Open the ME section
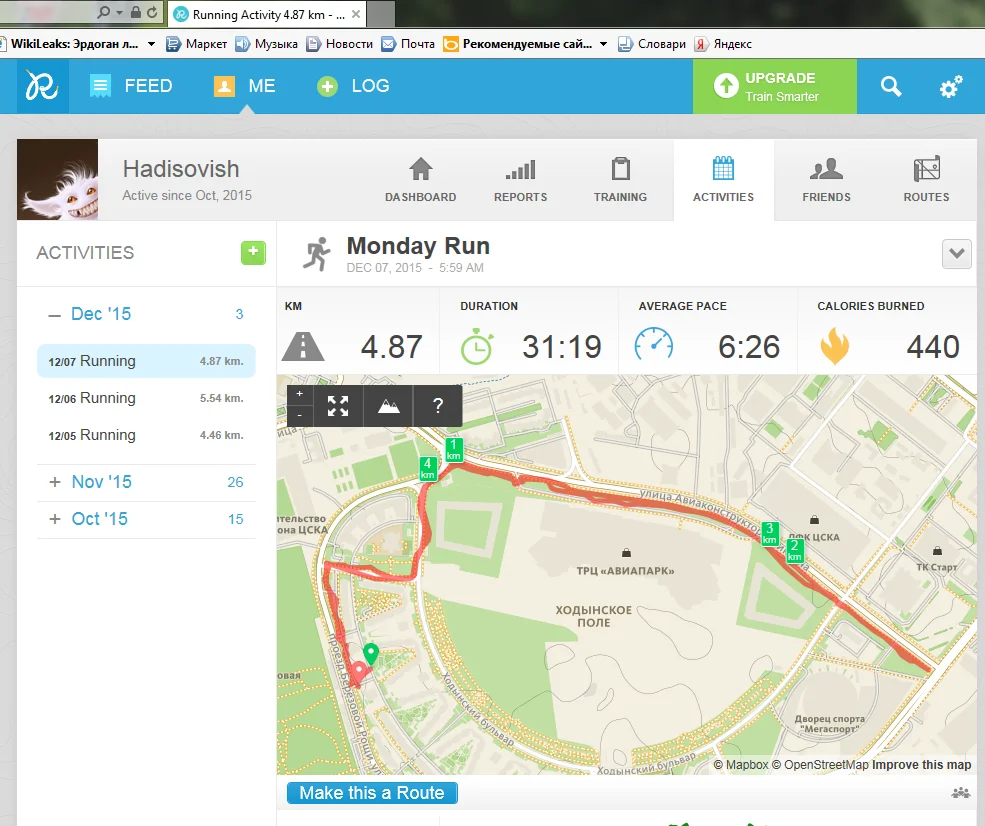This screenshot has height=826, width=985. pyautogui.click(x=244, y=86)
